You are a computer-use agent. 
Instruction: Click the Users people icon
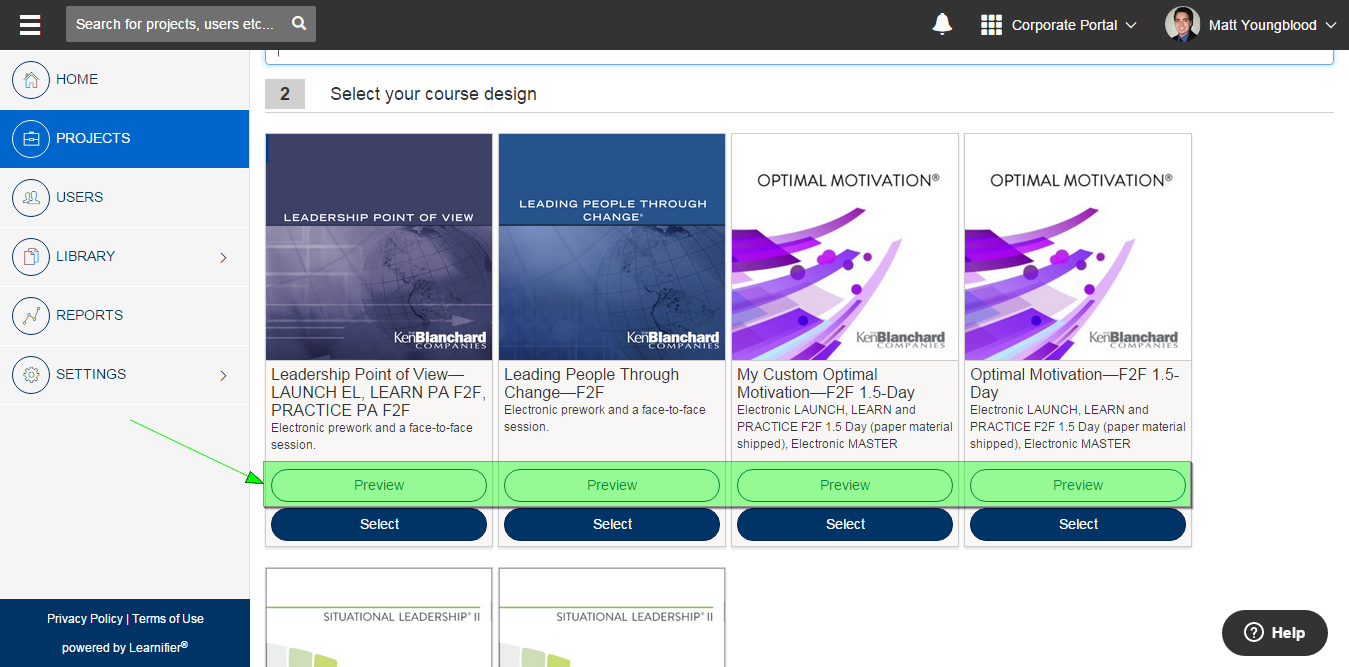pyautogui.click(x=31, y=198)
